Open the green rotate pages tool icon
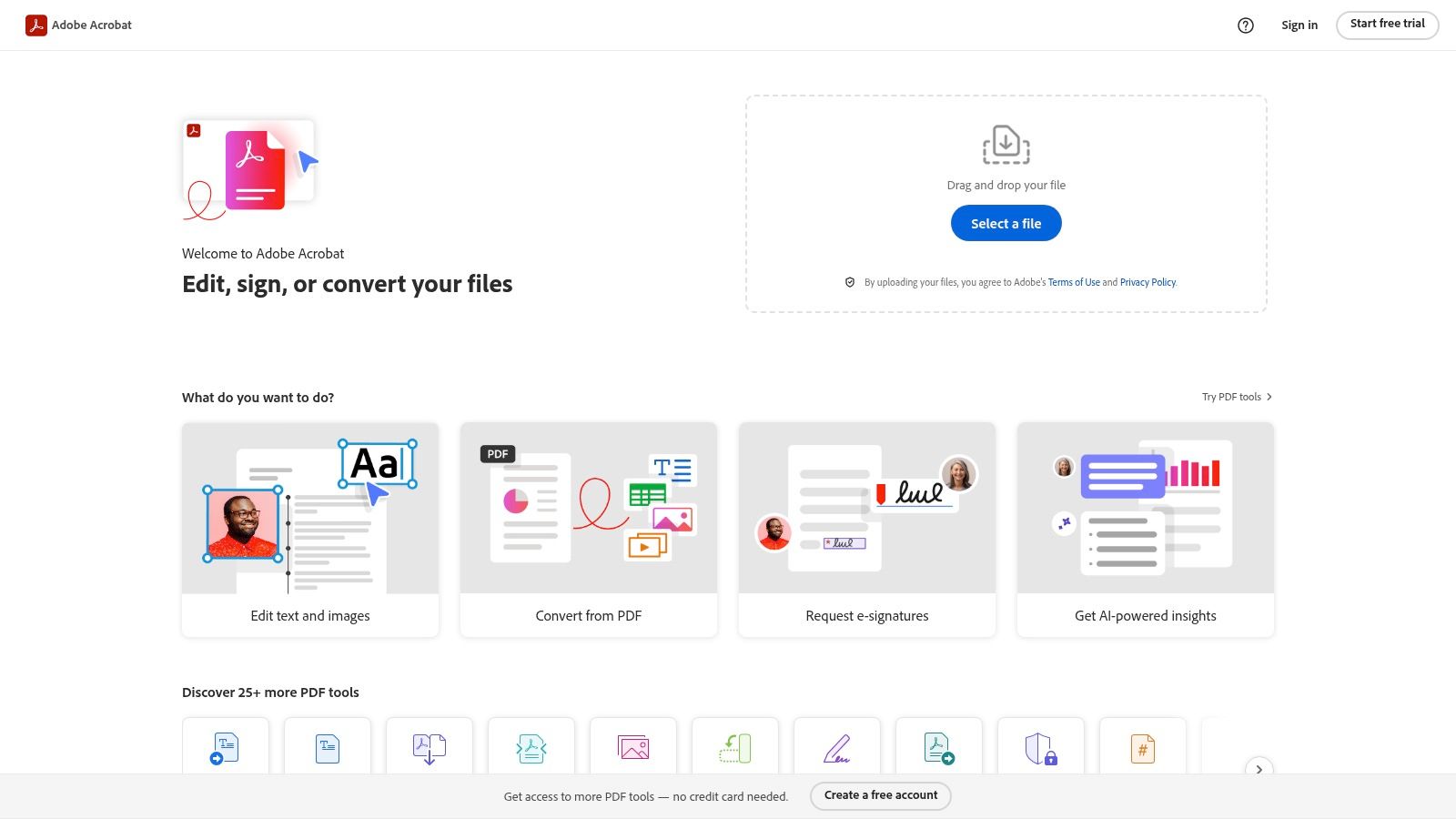Image resolution: width=1456 pixels, height=819 pixels. 735,748
